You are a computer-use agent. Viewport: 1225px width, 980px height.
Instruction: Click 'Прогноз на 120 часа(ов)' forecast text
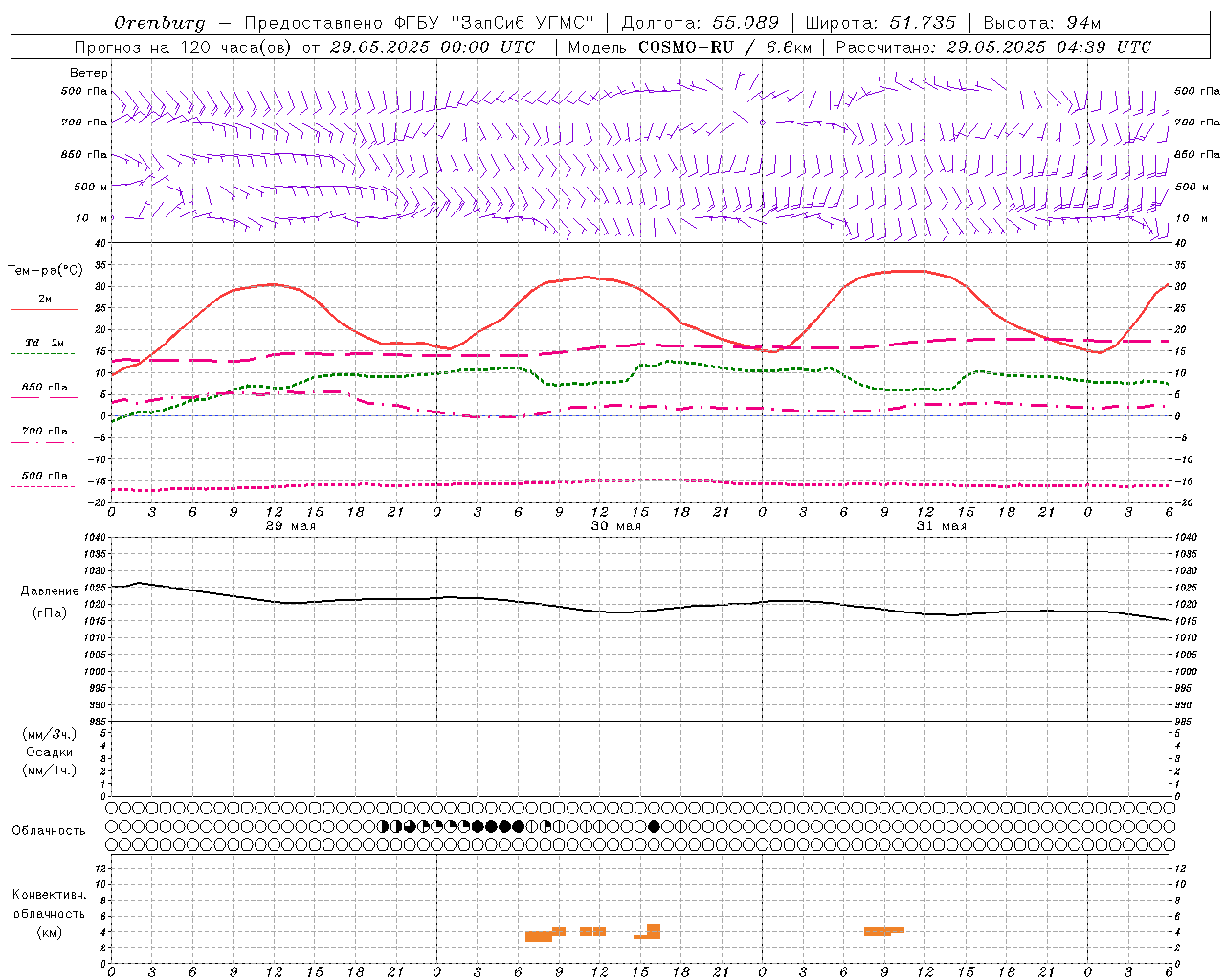[x=185, y=47]
